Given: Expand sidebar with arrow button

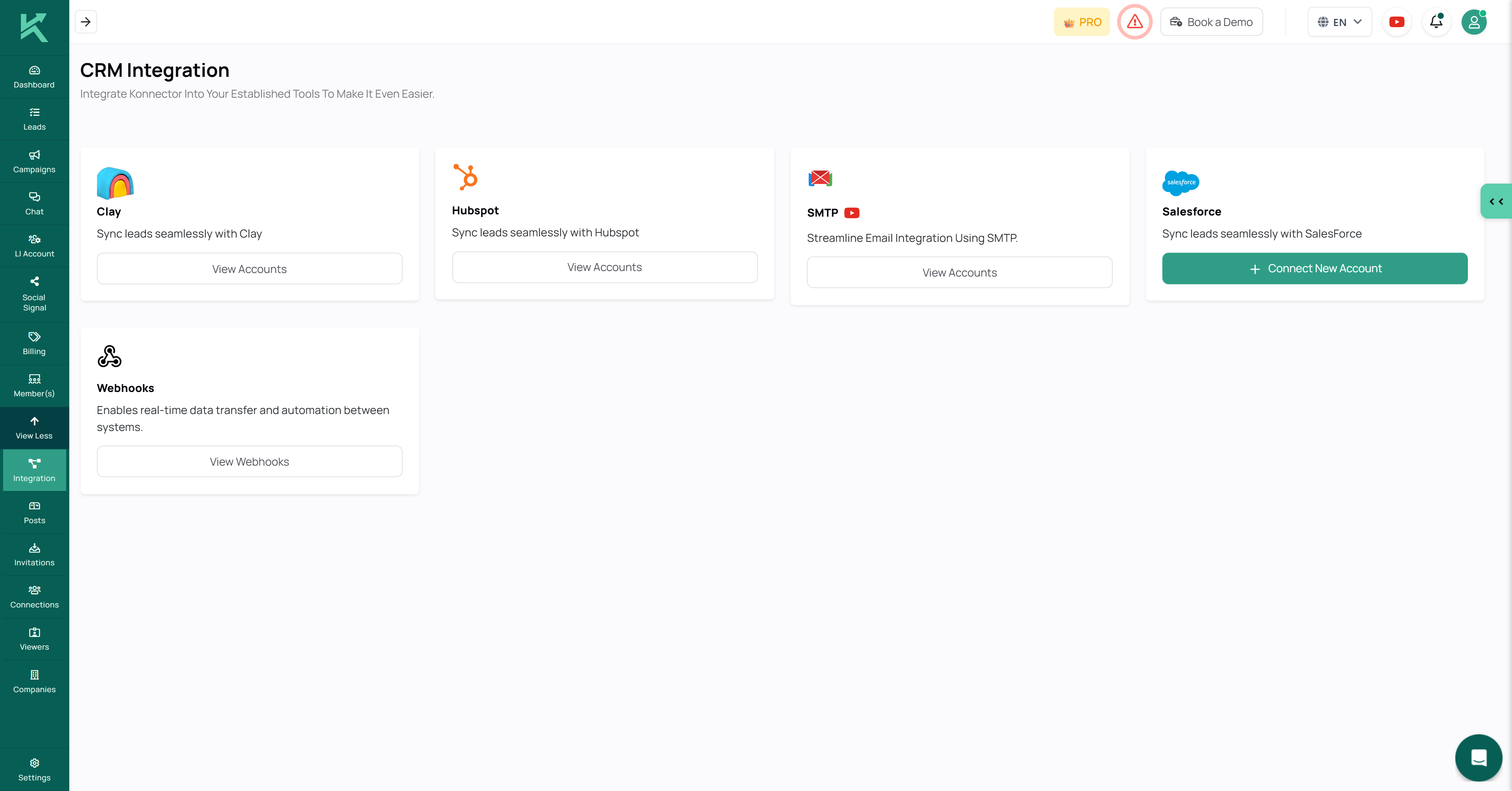Looking at the screenshot, I should tap(86, 22).
